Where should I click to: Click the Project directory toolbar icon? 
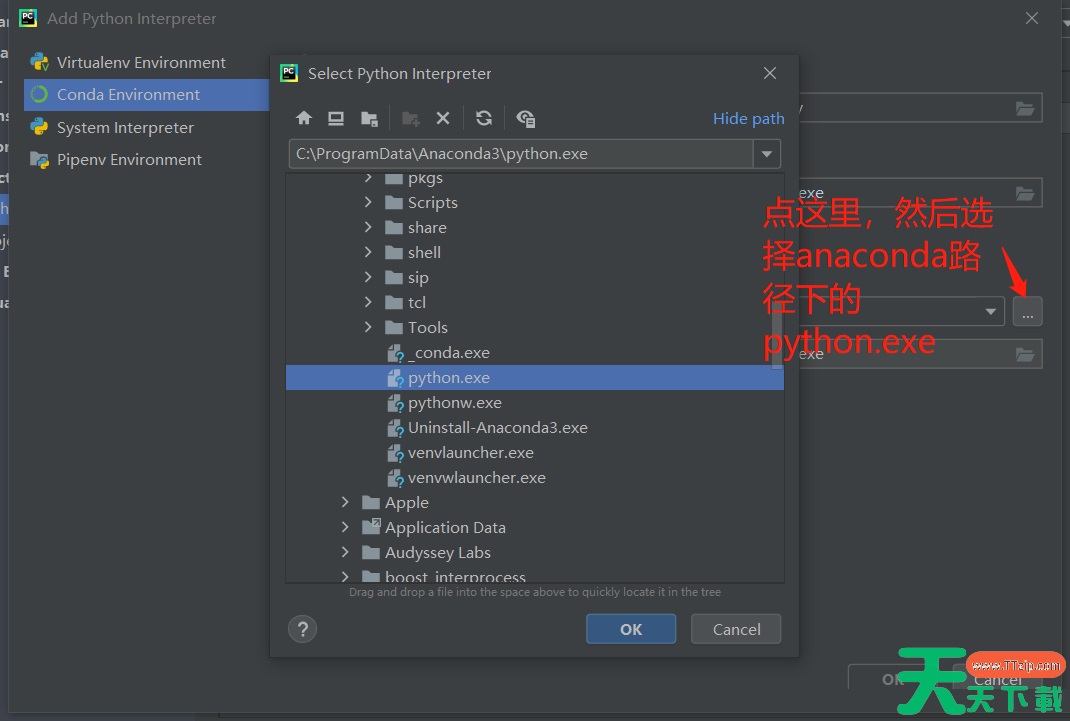369,118
